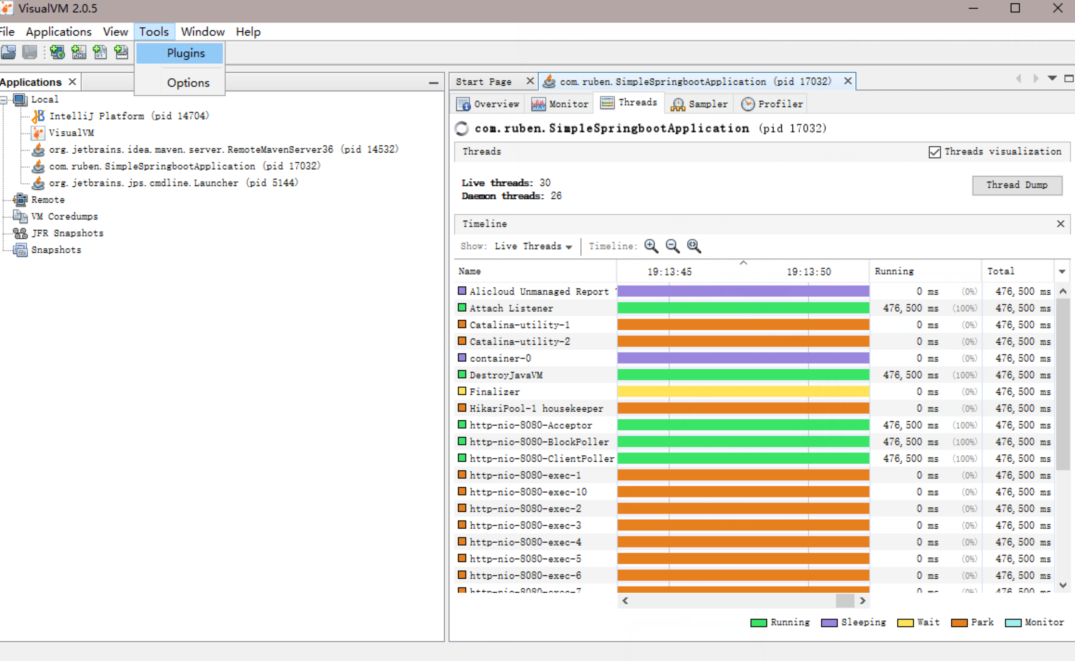Select the VisualVM application in tree
This screenshot has width=1075, height=661.
[x=71, y=133]
